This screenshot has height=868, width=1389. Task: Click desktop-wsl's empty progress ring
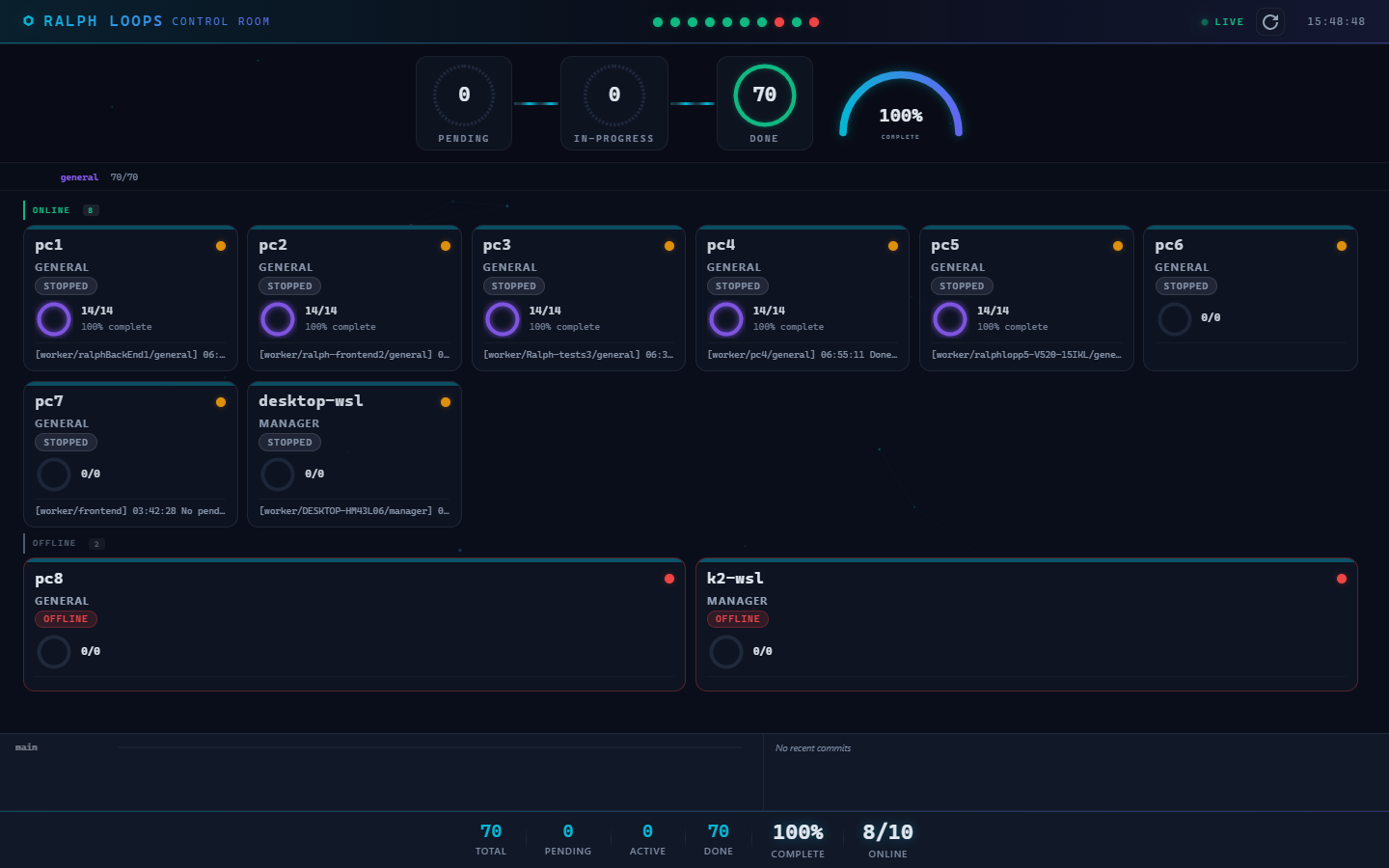pyautogui.click(x=278, y=475)
